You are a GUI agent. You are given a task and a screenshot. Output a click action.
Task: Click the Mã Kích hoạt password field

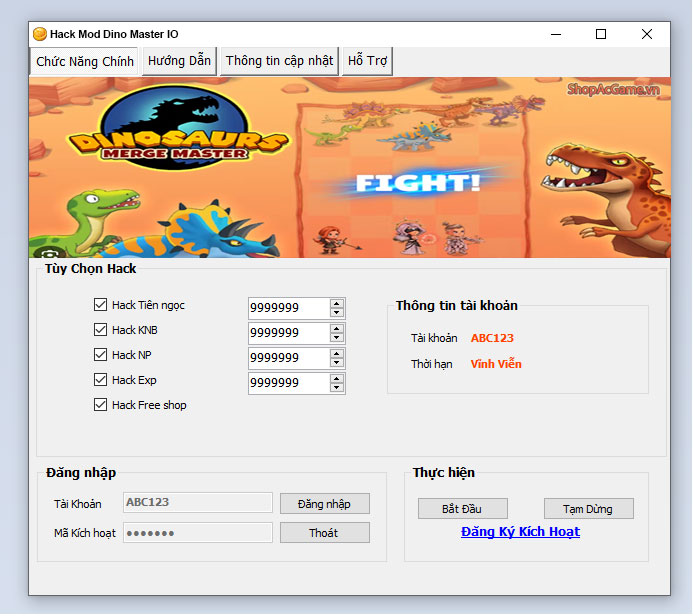coord(198,533)
